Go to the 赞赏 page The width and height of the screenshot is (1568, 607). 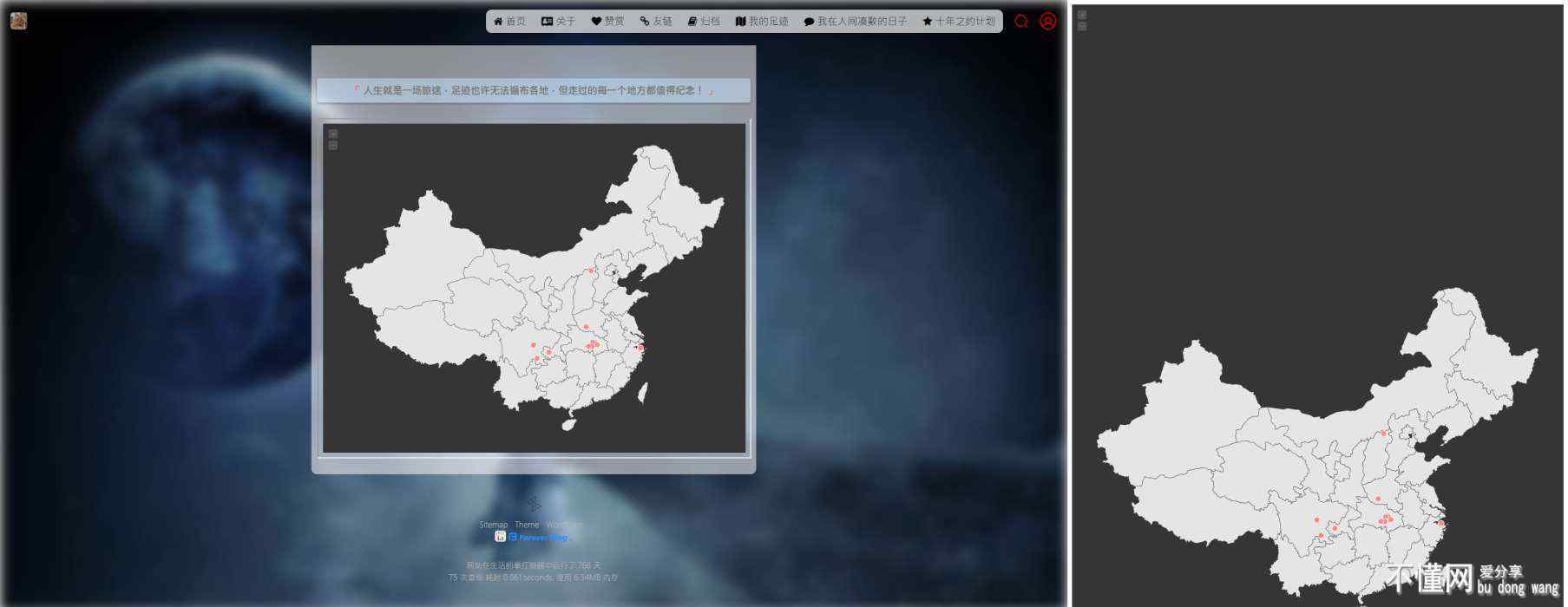click(x=607, y=22)
